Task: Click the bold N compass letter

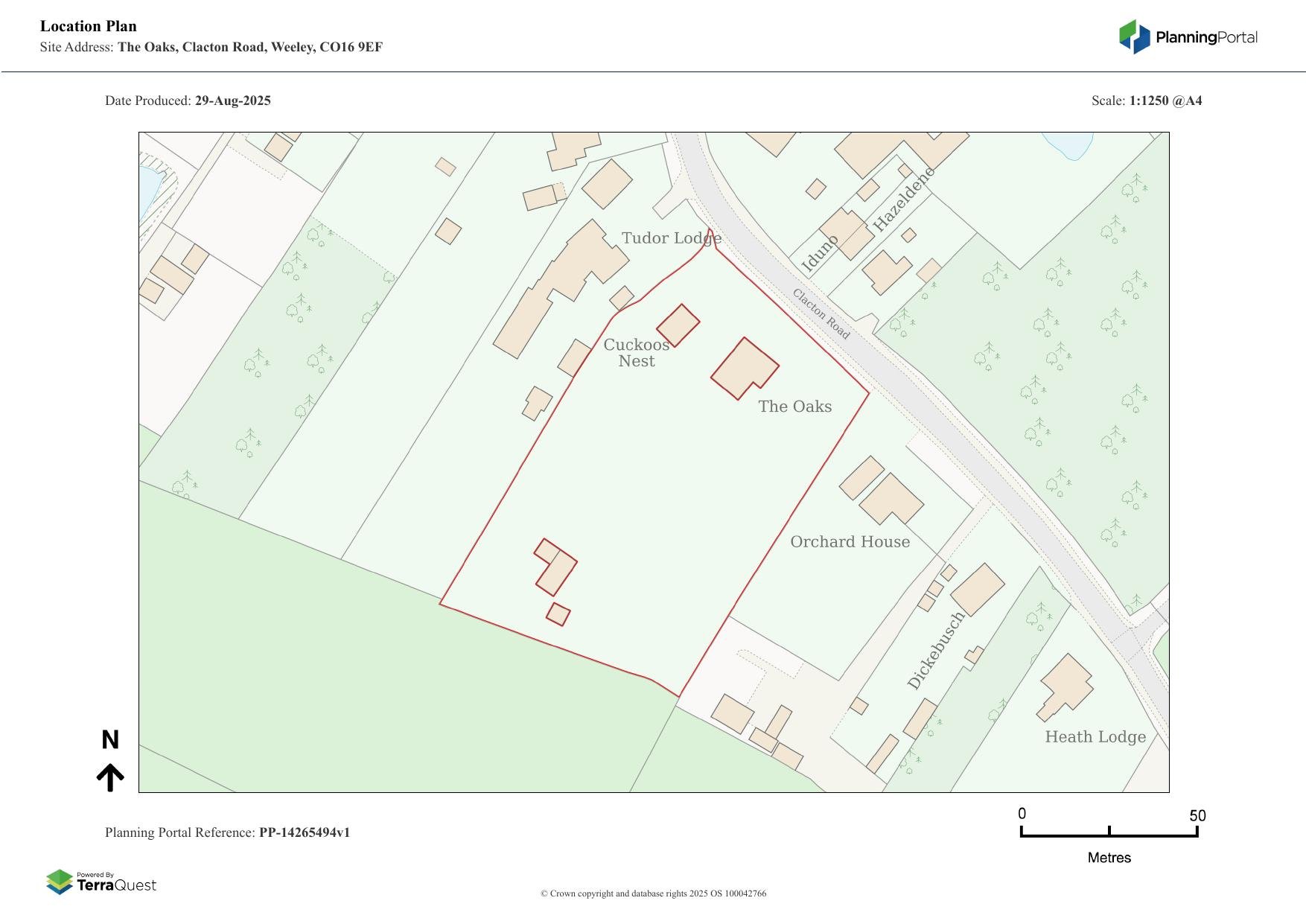Action: [x=110, y=740]
